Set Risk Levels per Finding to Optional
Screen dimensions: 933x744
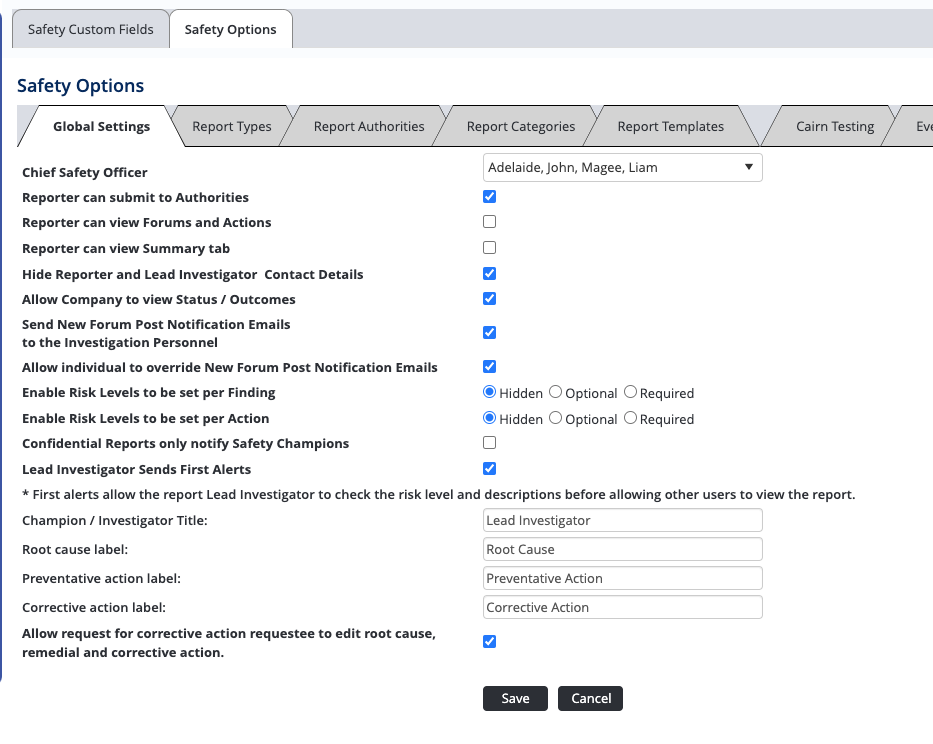coord(556,393)
